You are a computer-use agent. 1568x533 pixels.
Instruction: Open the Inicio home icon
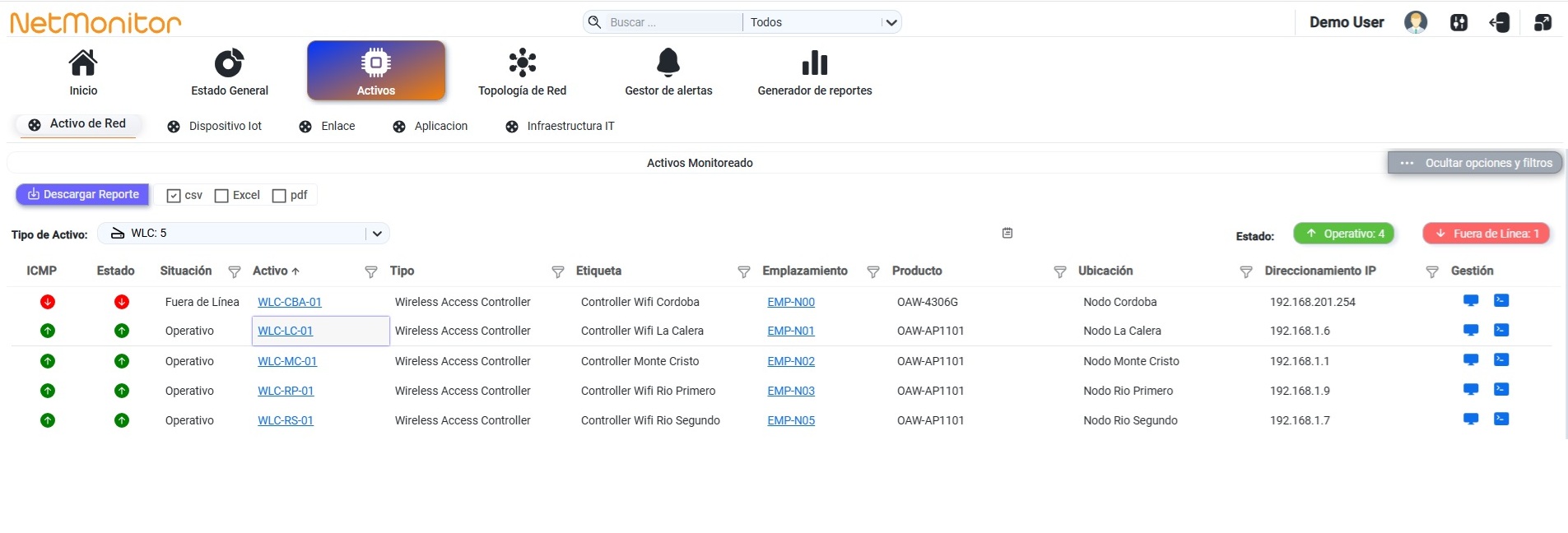(83, 63)
